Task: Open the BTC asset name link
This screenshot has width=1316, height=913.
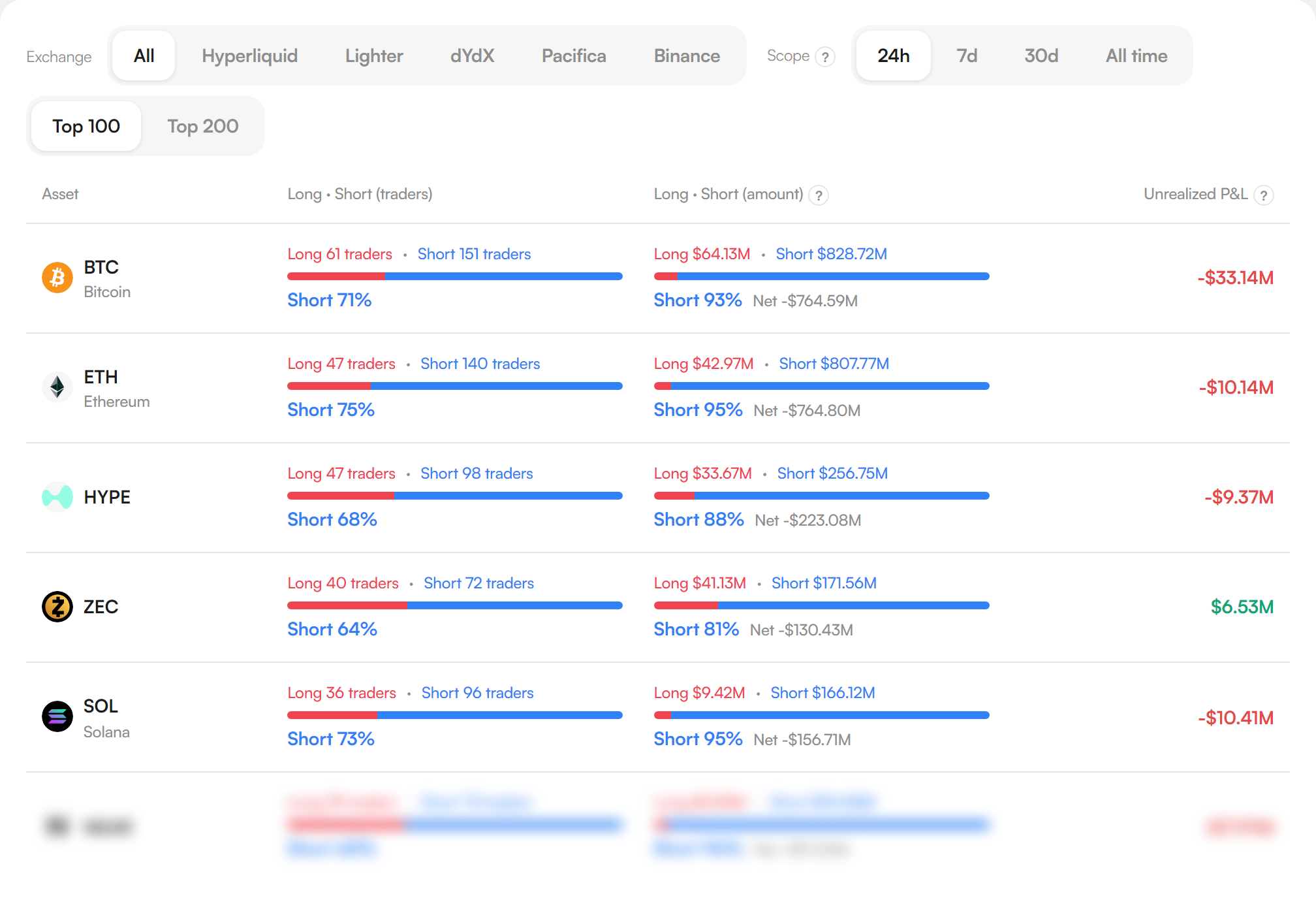Action: point(101,267)
